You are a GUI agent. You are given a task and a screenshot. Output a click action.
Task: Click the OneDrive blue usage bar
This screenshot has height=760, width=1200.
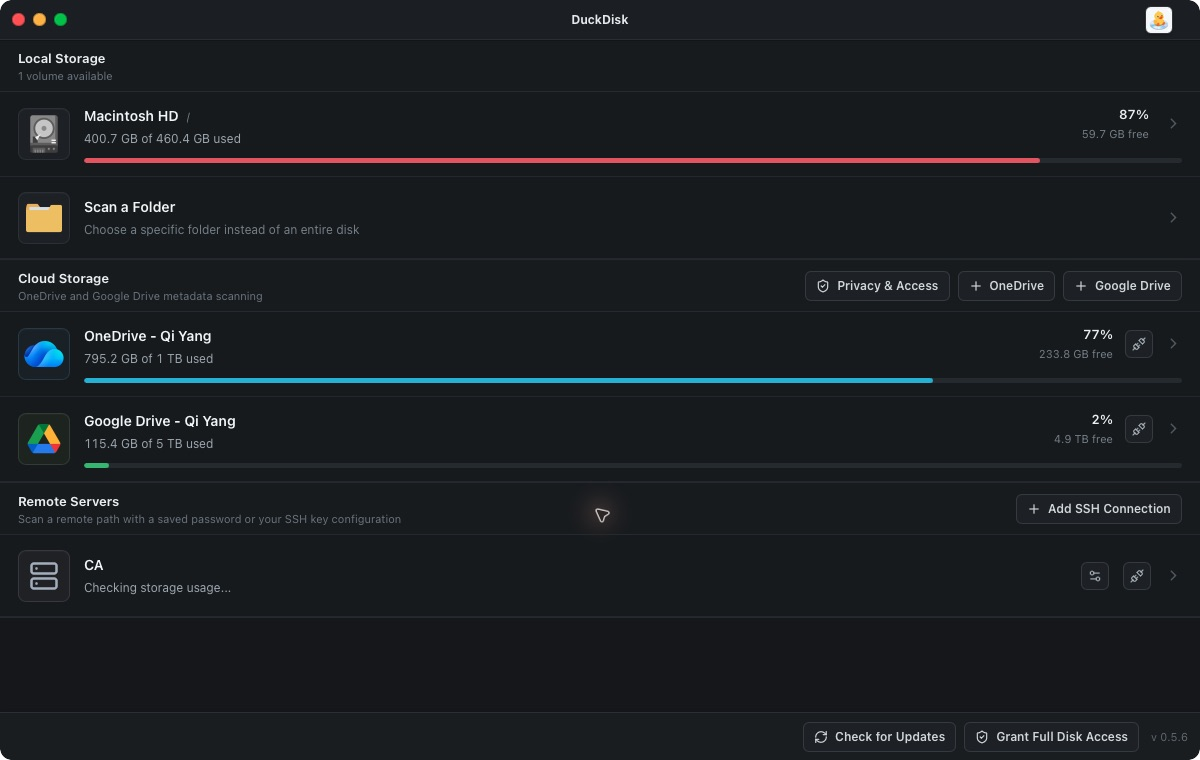coord(508,380)
